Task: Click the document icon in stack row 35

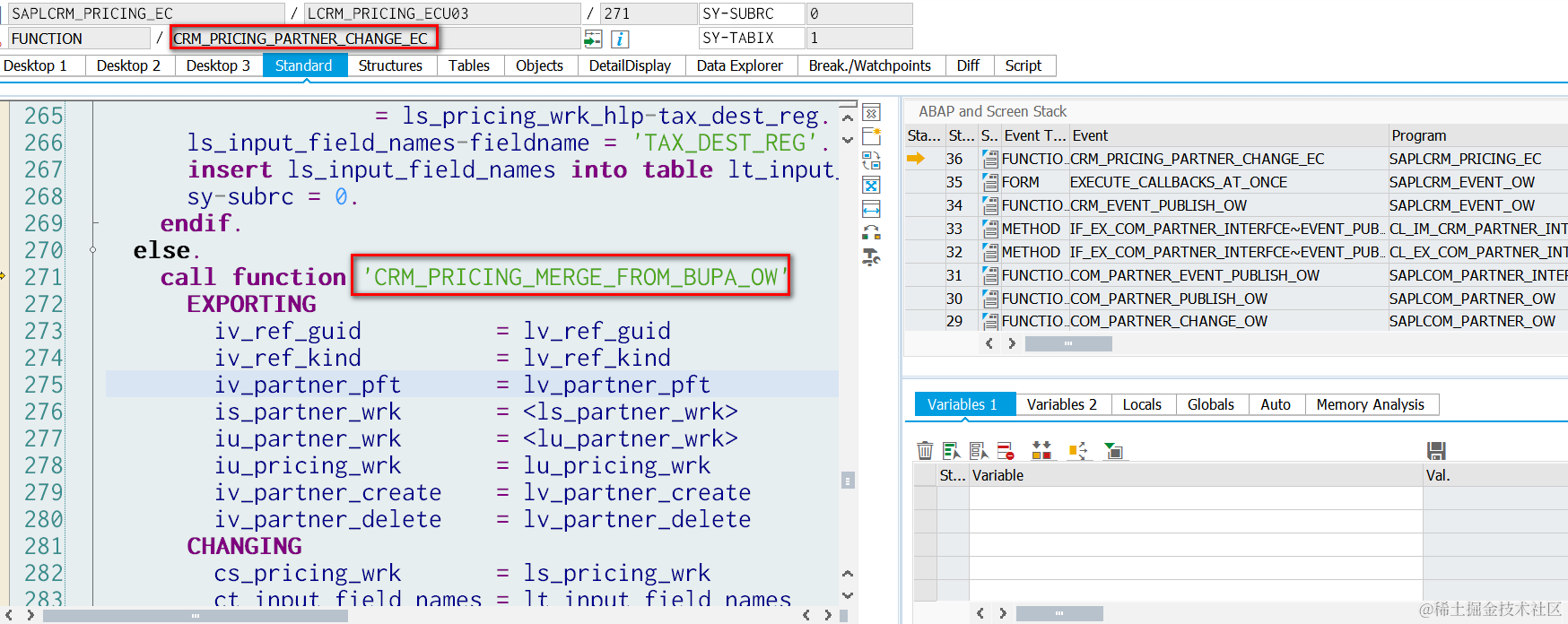Action: (989, 182)
